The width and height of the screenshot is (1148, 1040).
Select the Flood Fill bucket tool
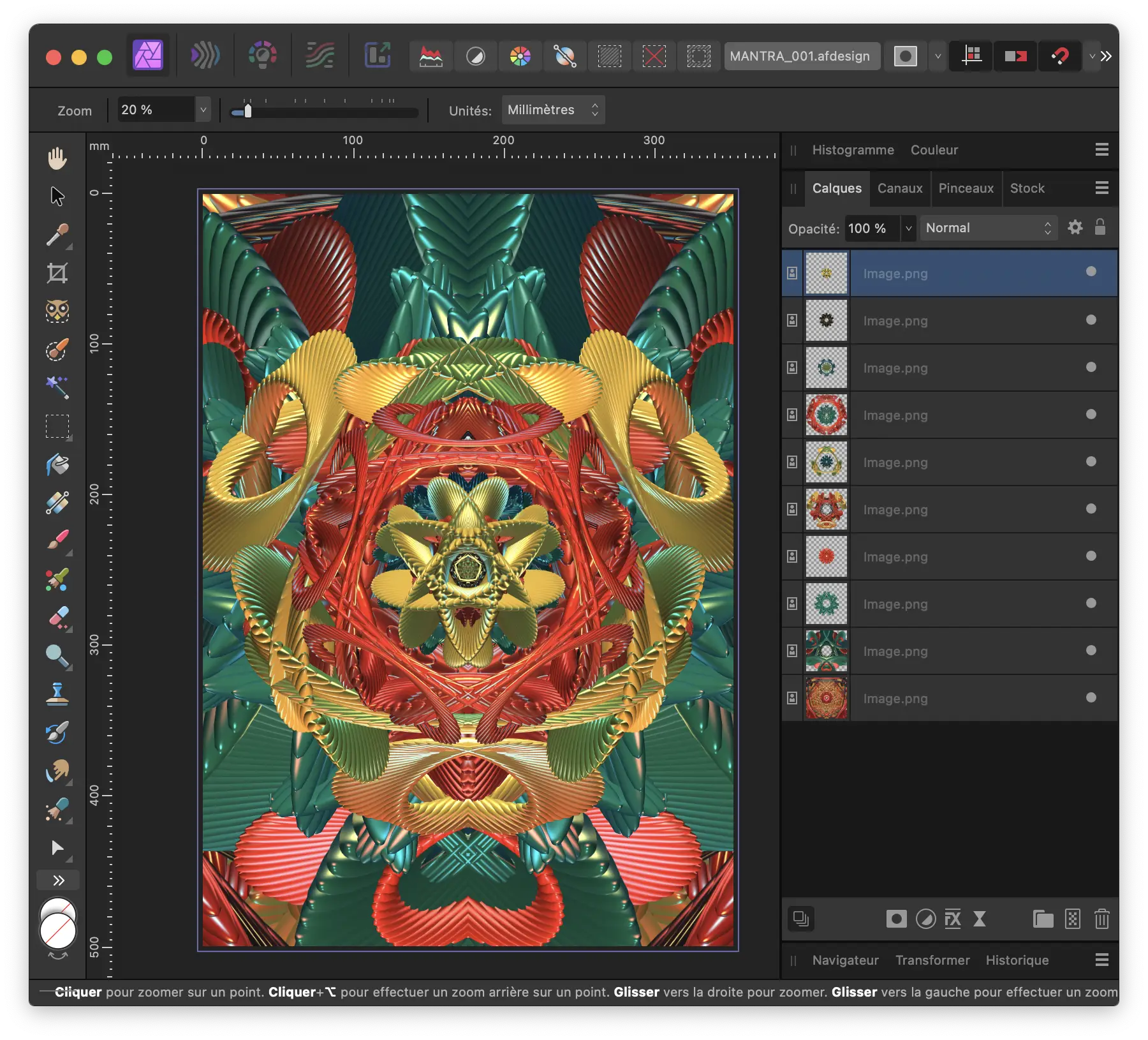point(57,464)
